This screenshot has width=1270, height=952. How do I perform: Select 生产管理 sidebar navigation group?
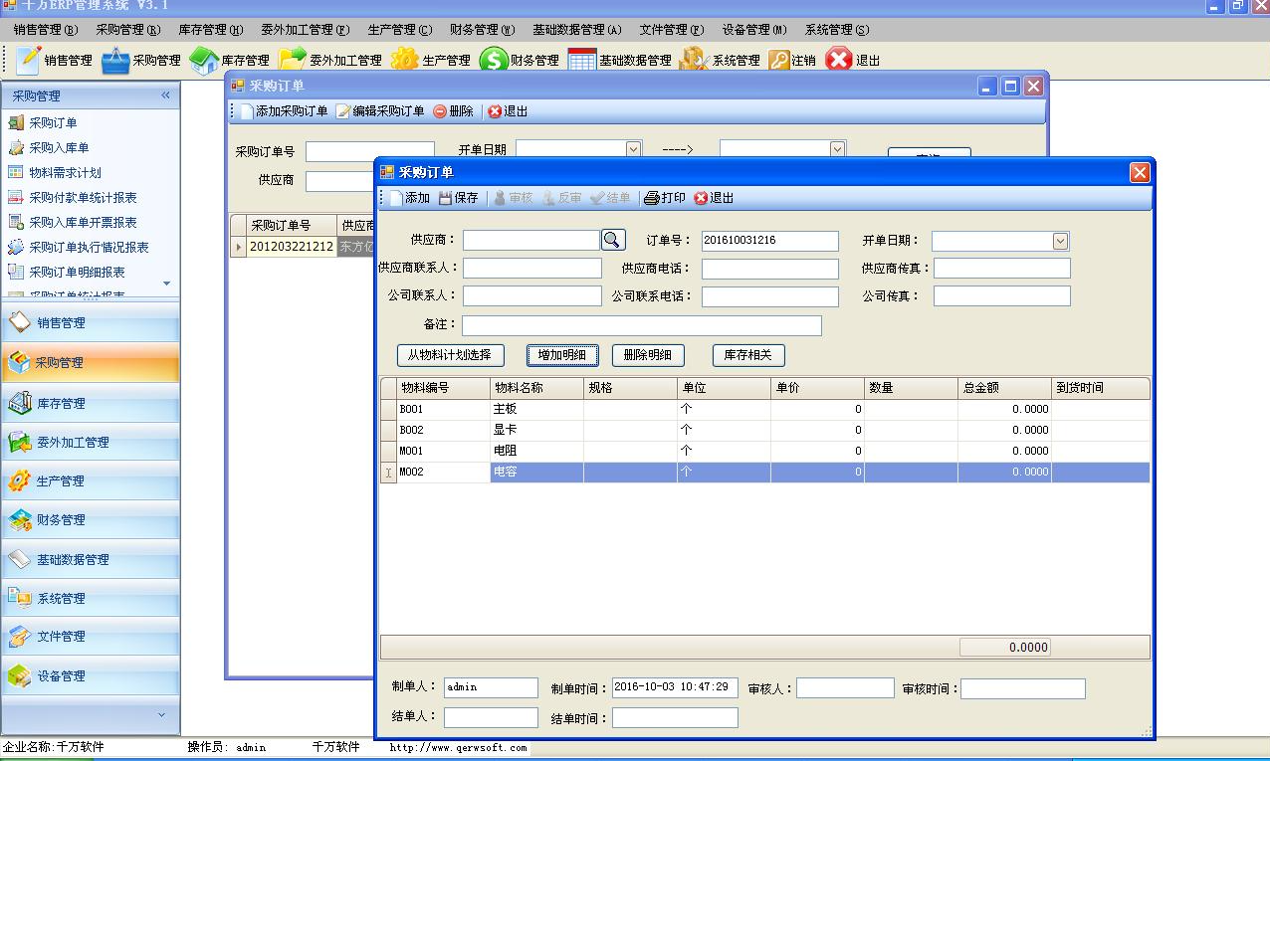(91, 480)
